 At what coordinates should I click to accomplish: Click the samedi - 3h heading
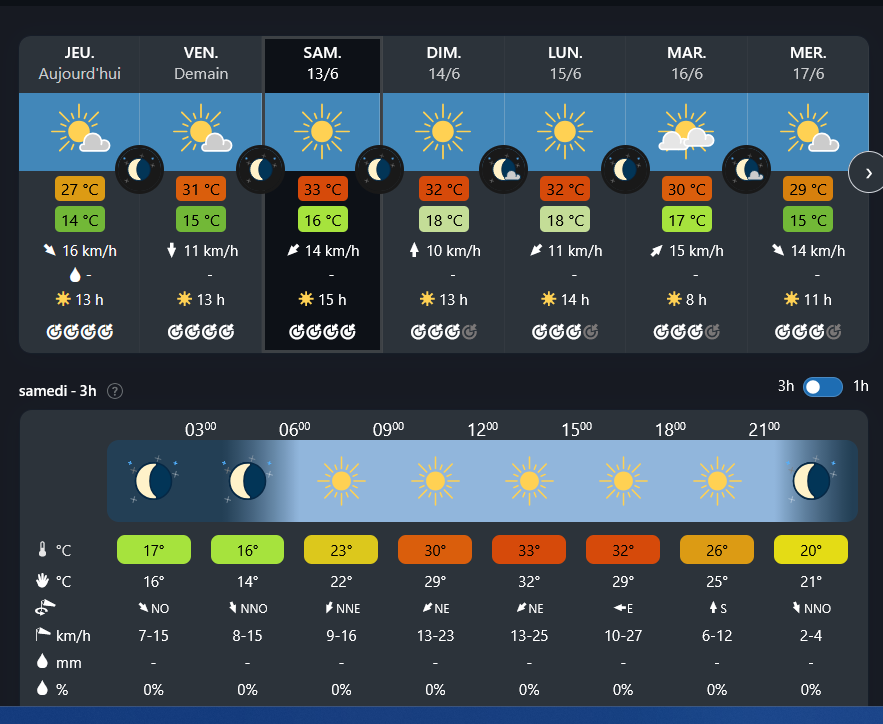[x=57, y=391]
